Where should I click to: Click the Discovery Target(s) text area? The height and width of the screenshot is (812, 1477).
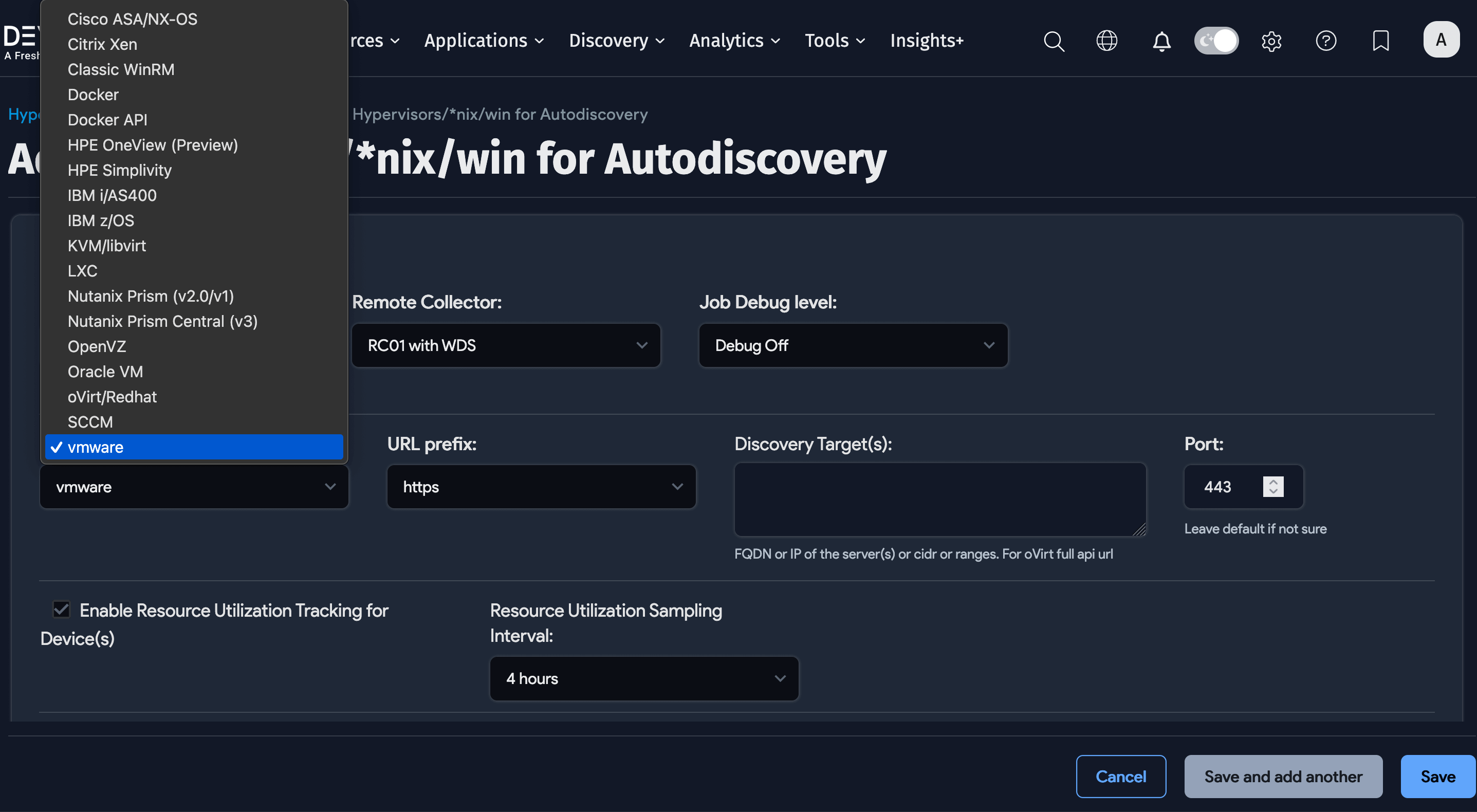point(939,500)
